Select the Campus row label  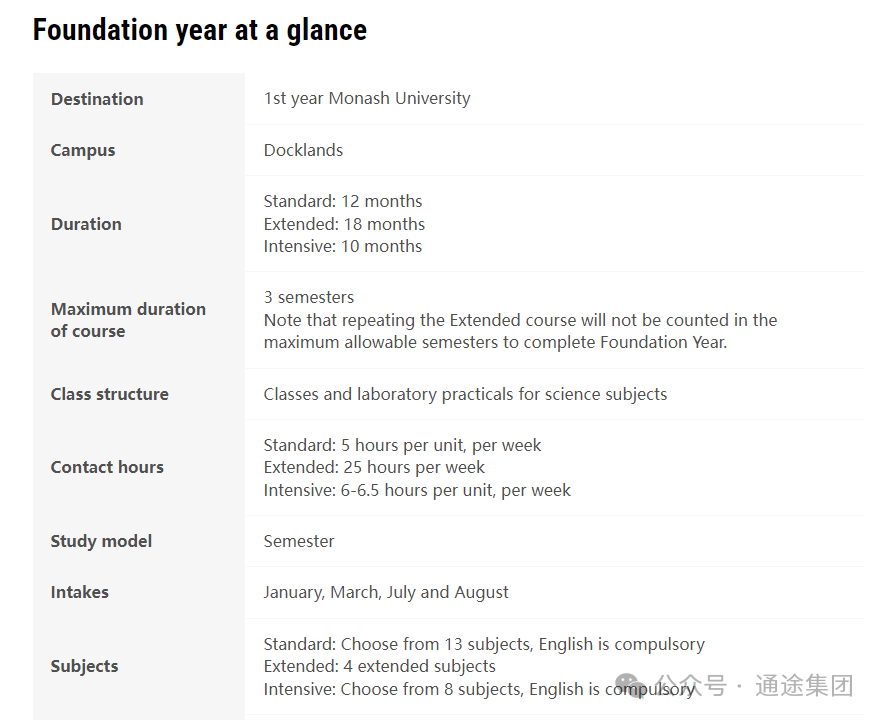83,150
